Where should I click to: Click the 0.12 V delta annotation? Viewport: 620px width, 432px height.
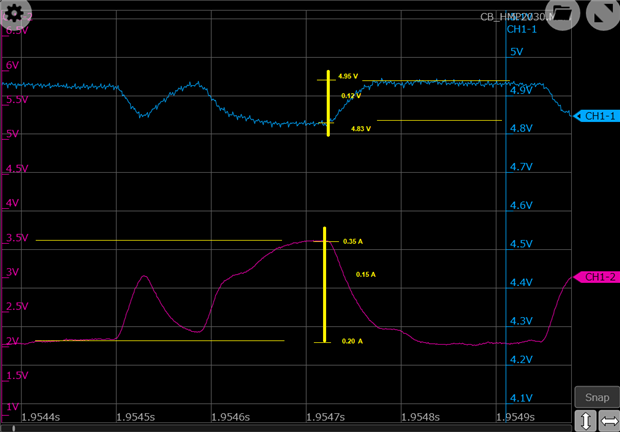point(351,96)
